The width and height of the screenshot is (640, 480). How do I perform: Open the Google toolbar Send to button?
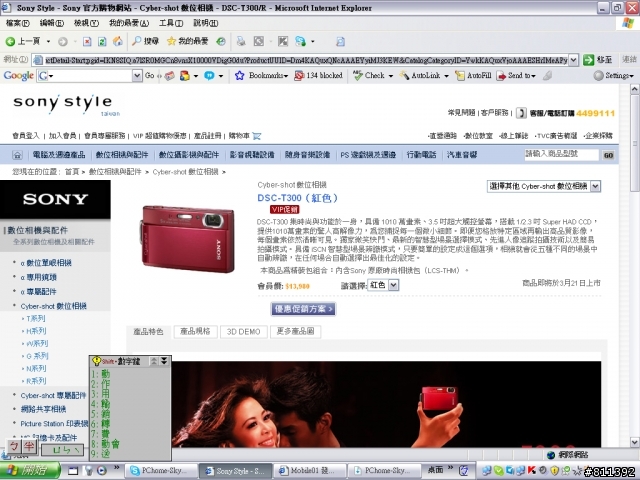point(516,76)
